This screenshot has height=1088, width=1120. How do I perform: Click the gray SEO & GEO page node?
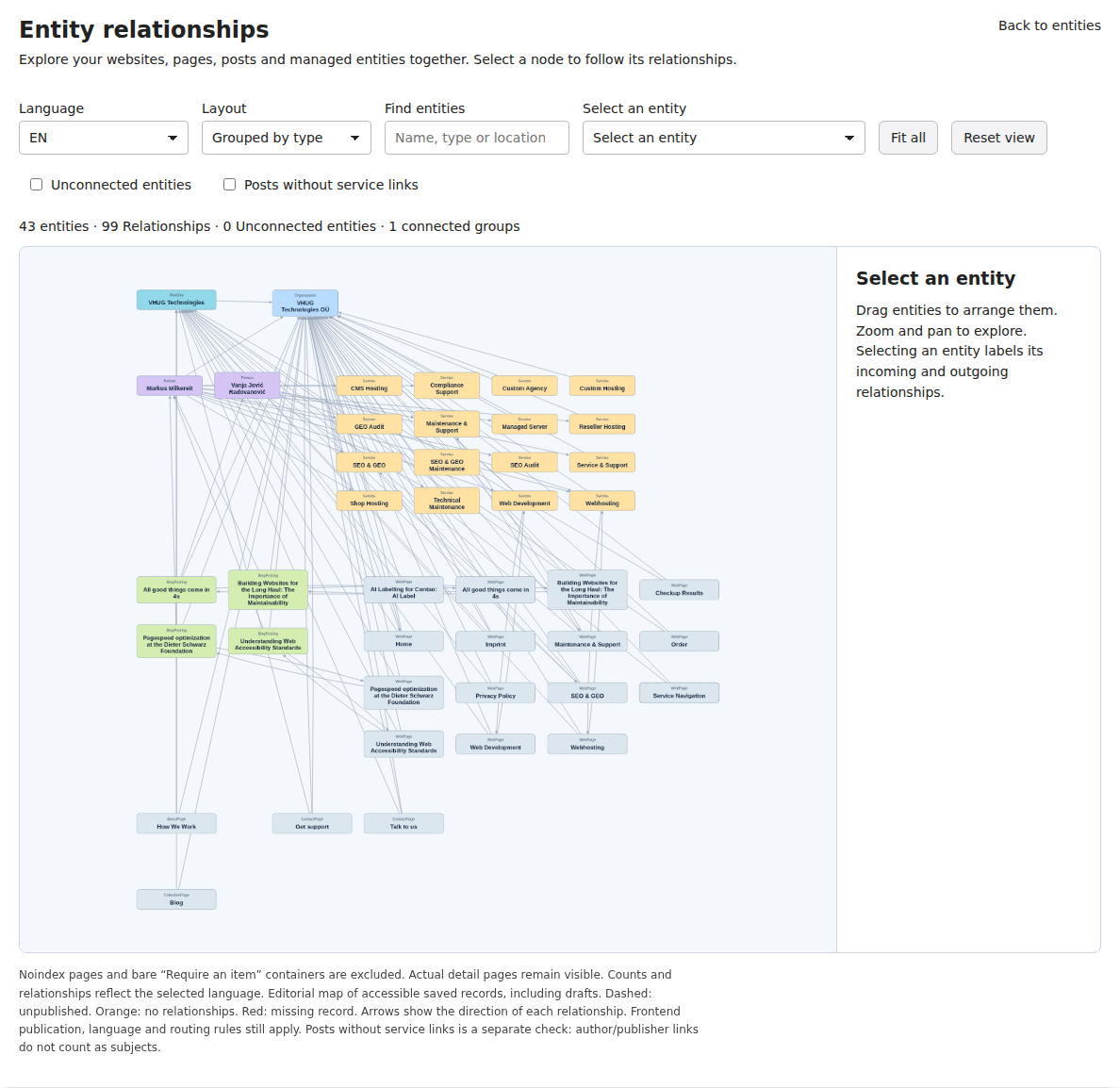pos(587,693)
